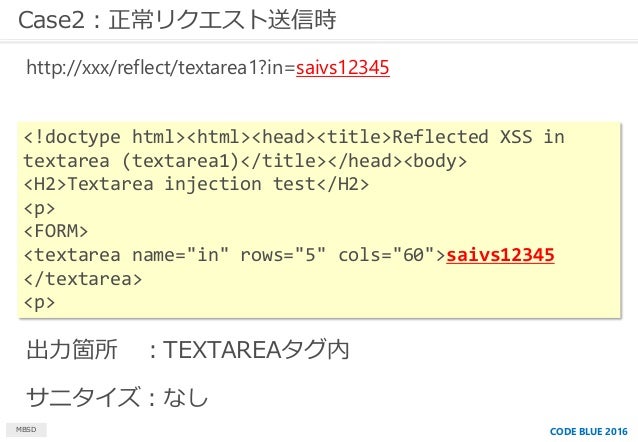Click the 出力箇所 label
Image resolution: width=638 pixels, height=442 pixels.
coord(72,349)
